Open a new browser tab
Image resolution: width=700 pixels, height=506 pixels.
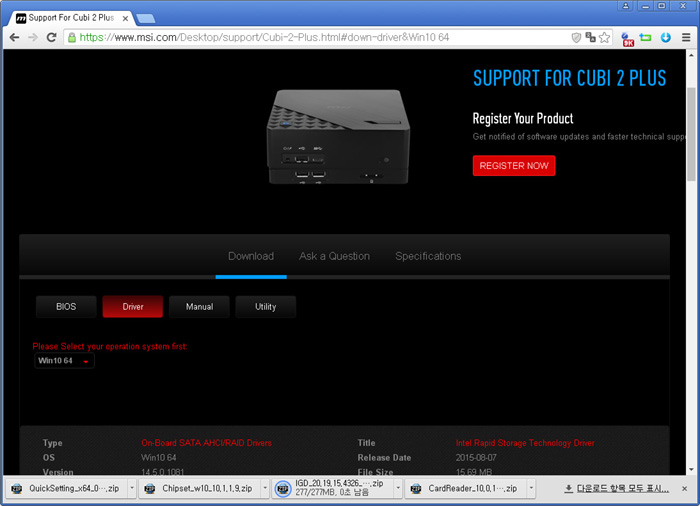pos(146,18)
